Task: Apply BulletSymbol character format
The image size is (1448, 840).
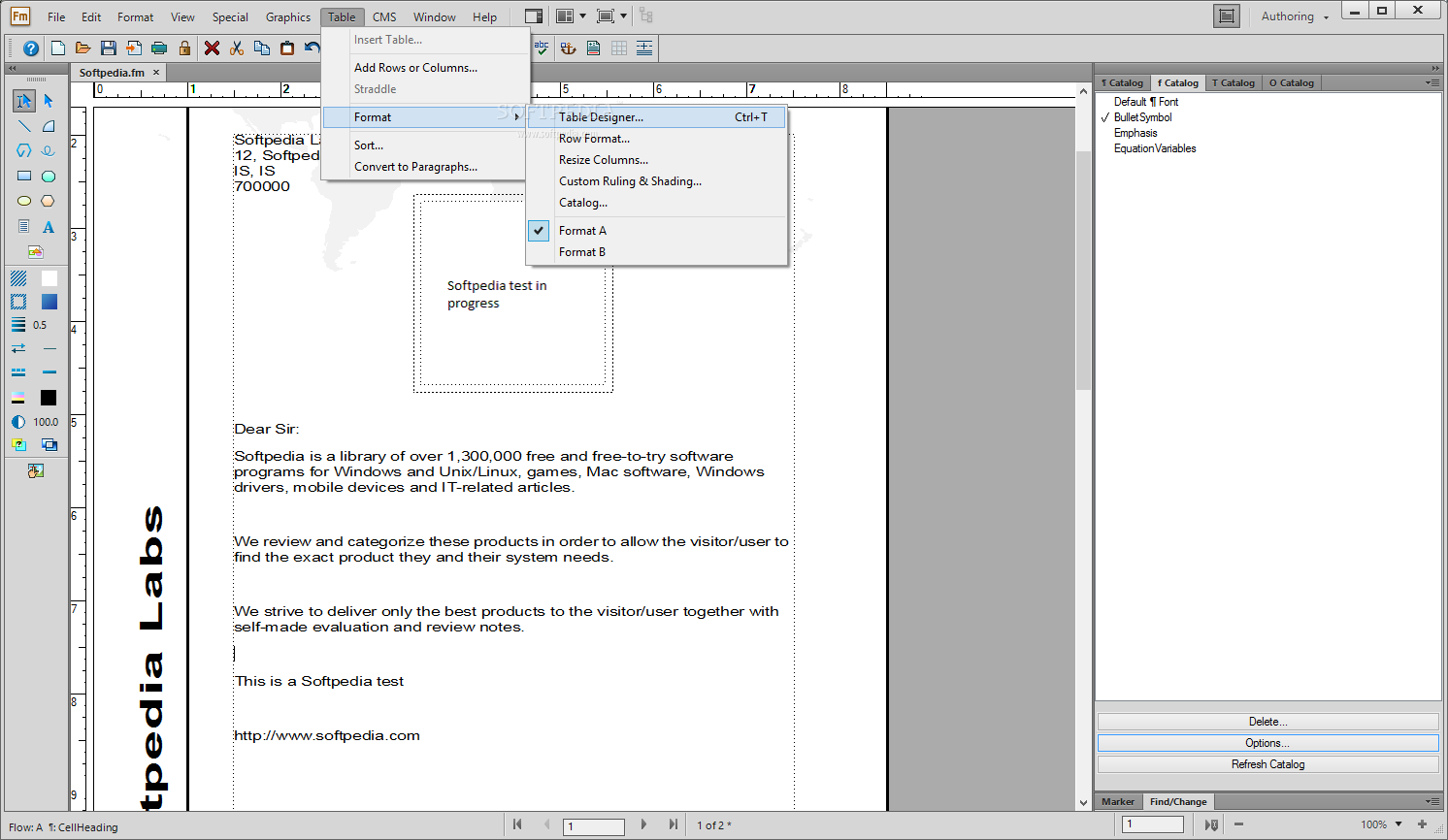Action: coord(1142,117)
